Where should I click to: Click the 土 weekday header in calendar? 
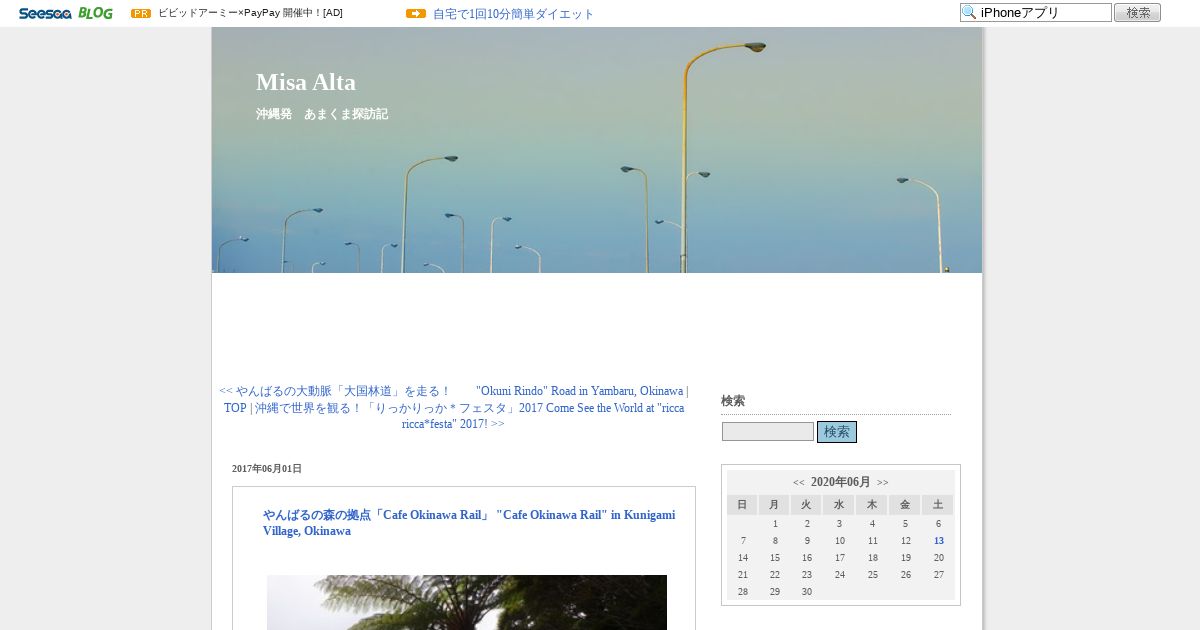coord(938,505)
